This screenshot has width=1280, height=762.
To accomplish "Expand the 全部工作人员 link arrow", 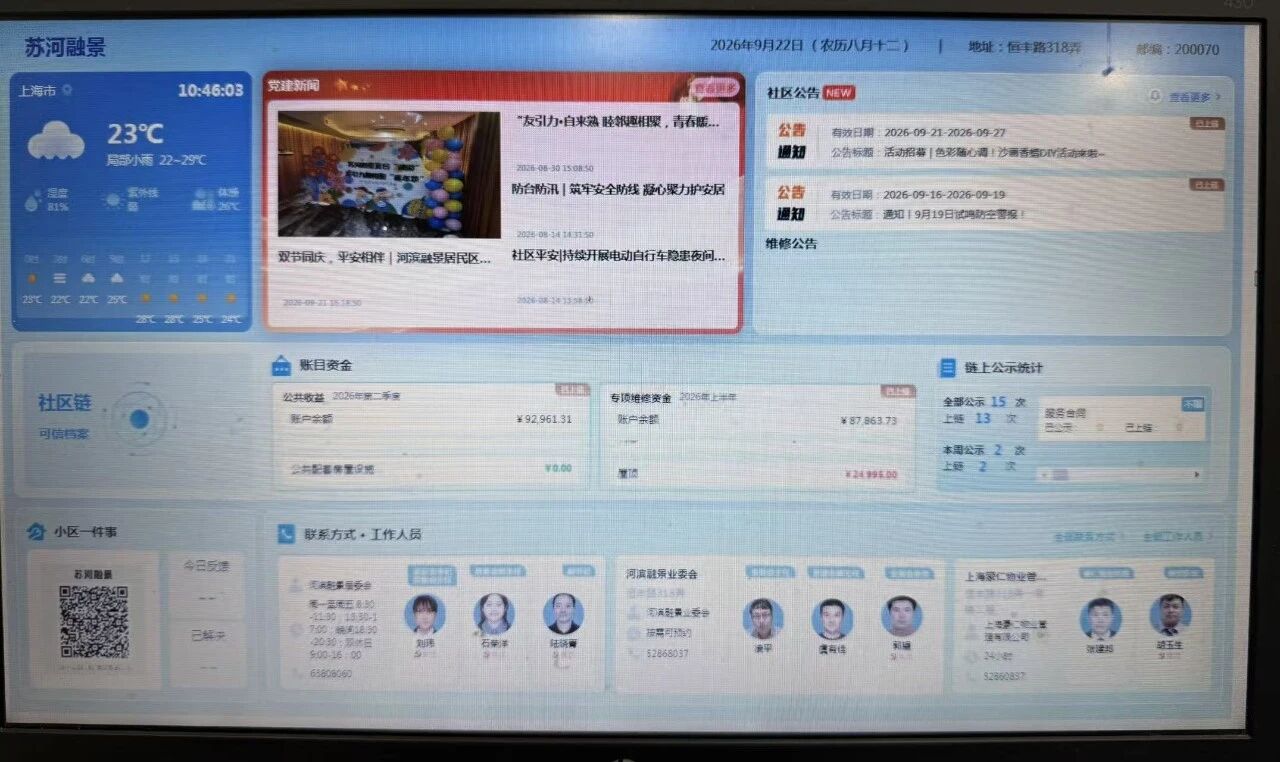I will click(1178, 536).
